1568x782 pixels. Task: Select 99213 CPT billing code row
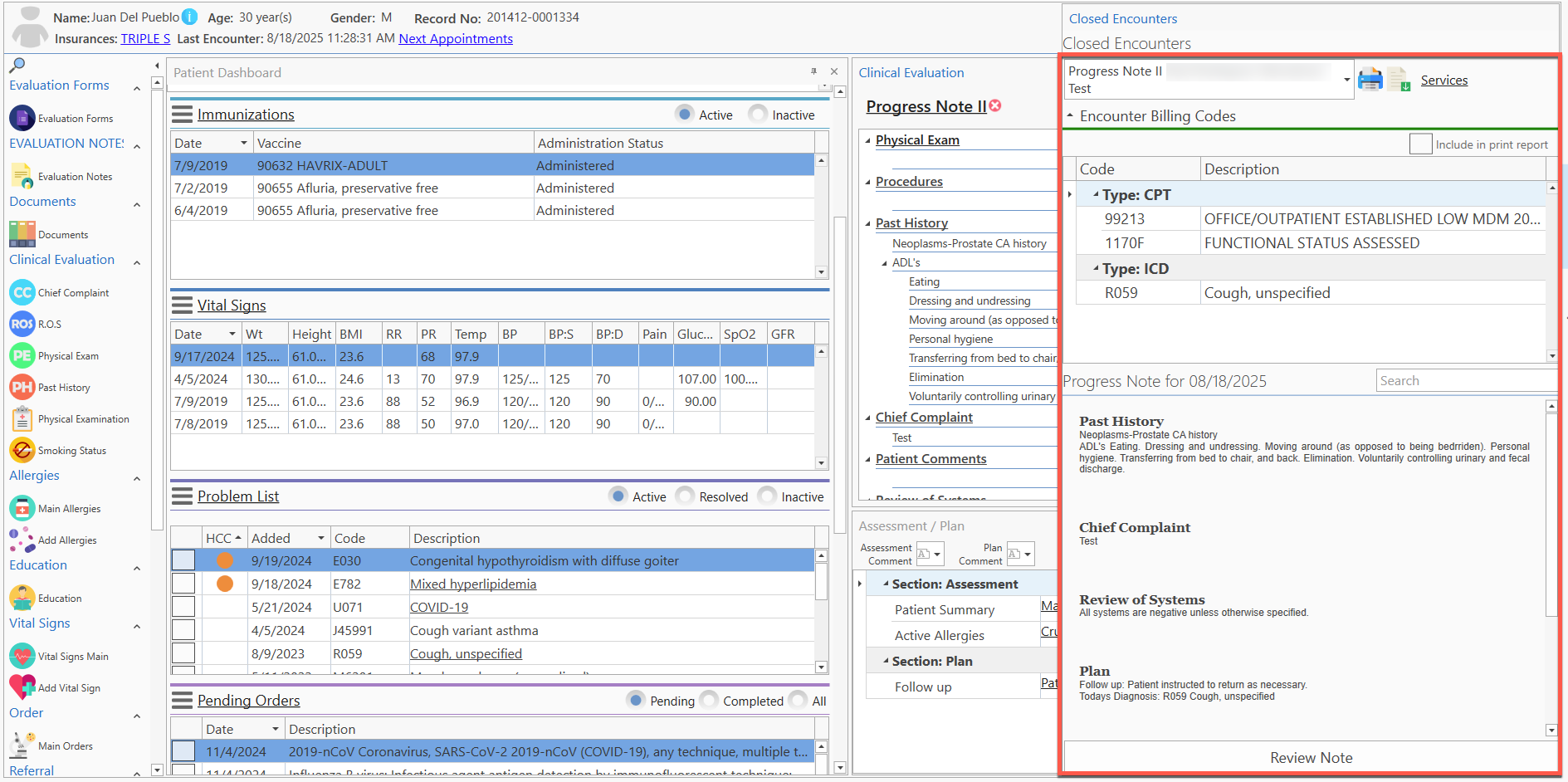[1311, 218]
